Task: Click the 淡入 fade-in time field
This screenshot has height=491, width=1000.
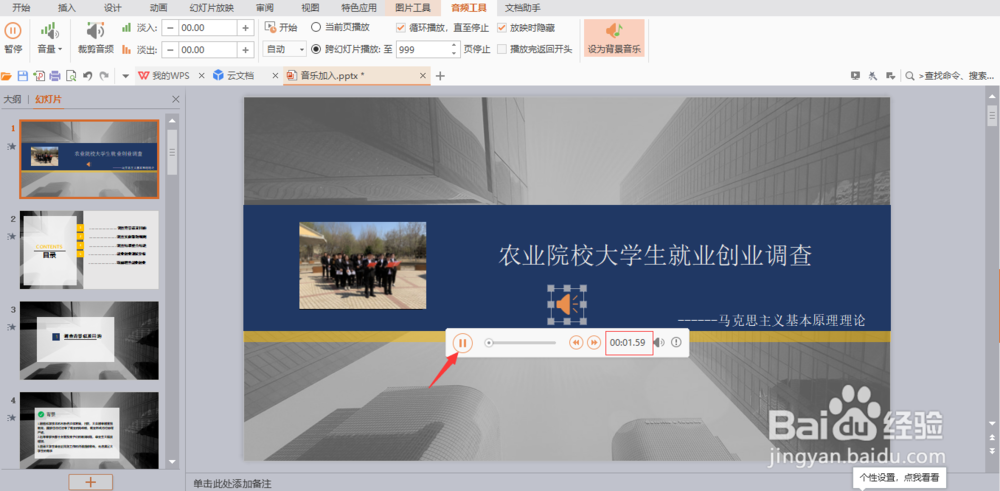Action: click(x=207, y=28)
